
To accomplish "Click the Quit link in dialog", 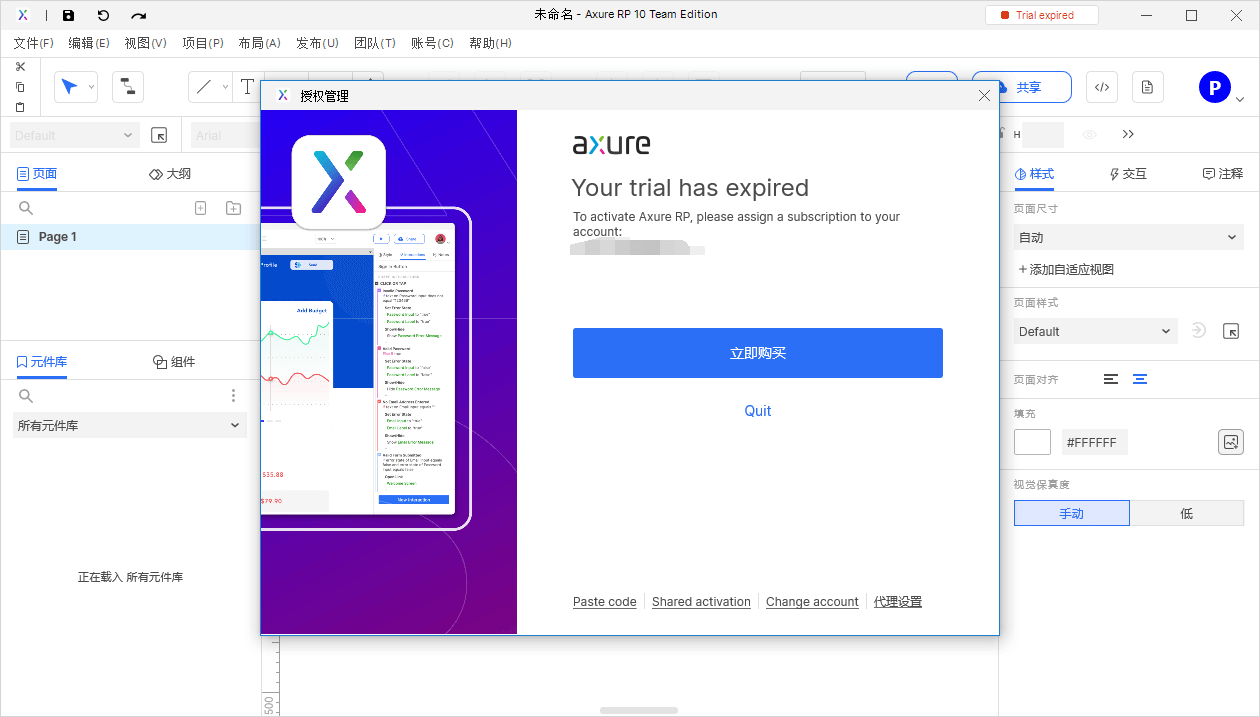I will [758, 411].
